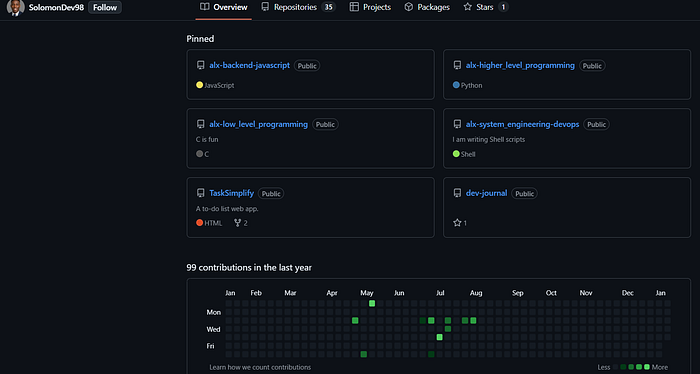Click the green contribution square in Wednesday row

point(448,329)
